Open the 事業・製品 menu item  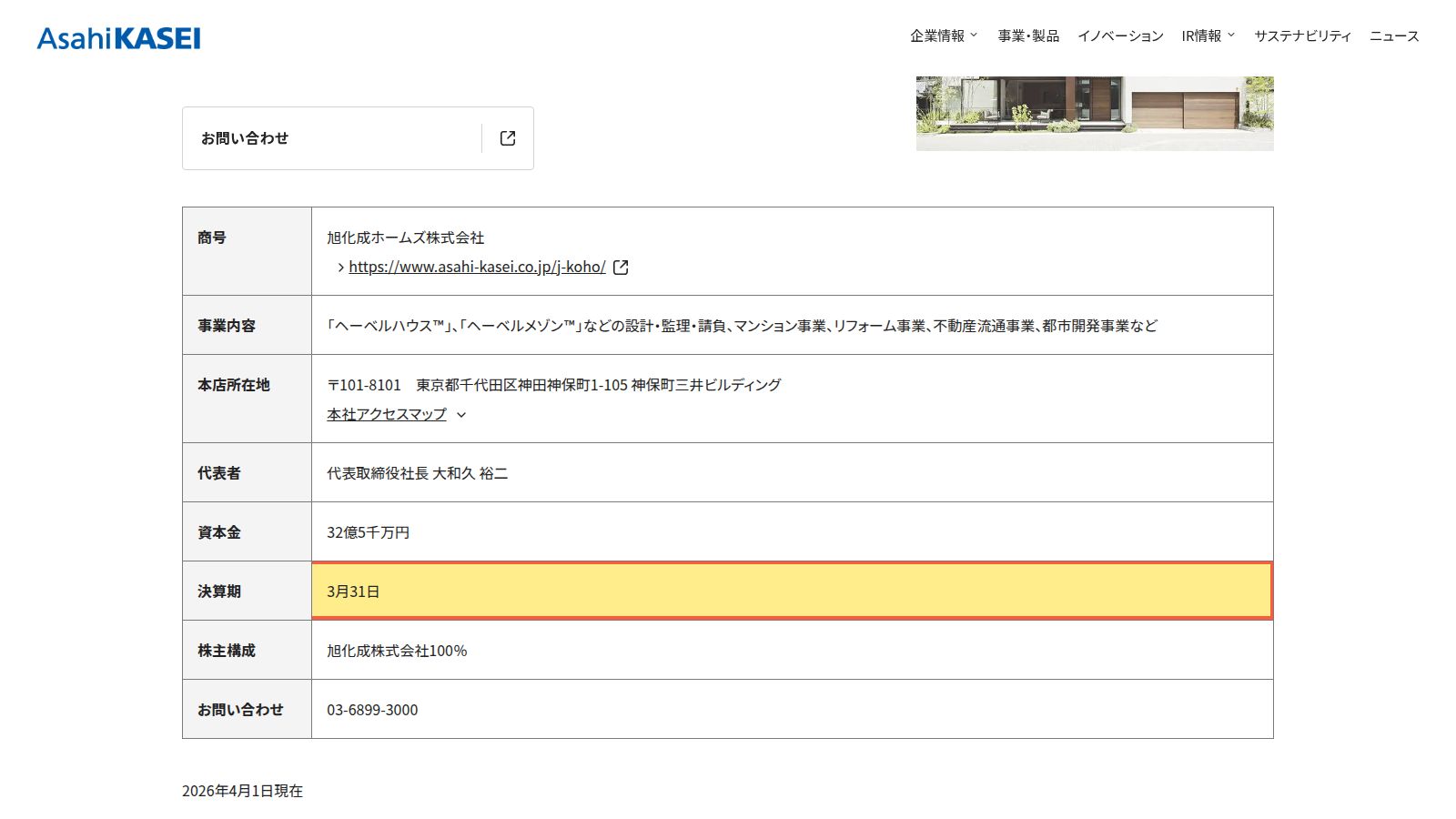1028,35
